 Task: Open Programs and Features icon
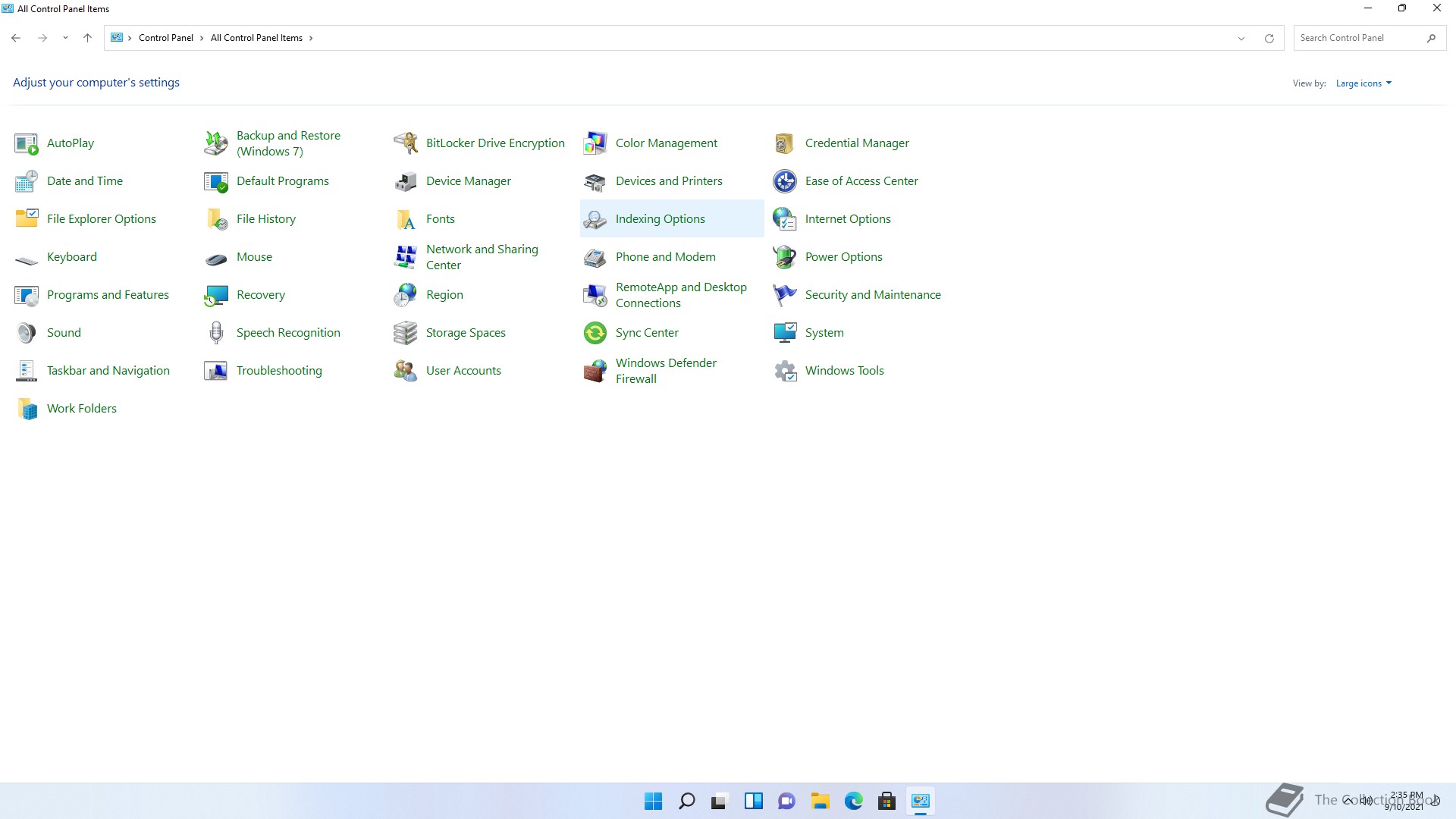click(x=27, y=295)
